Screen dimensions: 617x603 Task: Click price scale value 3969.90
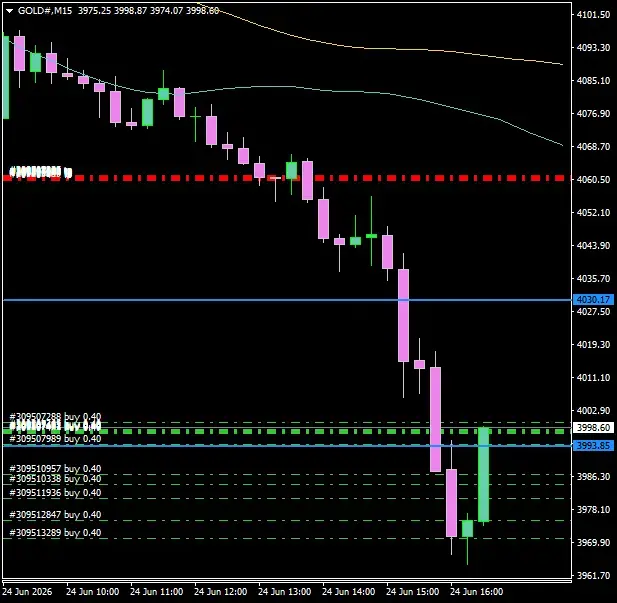pos(593,542)
